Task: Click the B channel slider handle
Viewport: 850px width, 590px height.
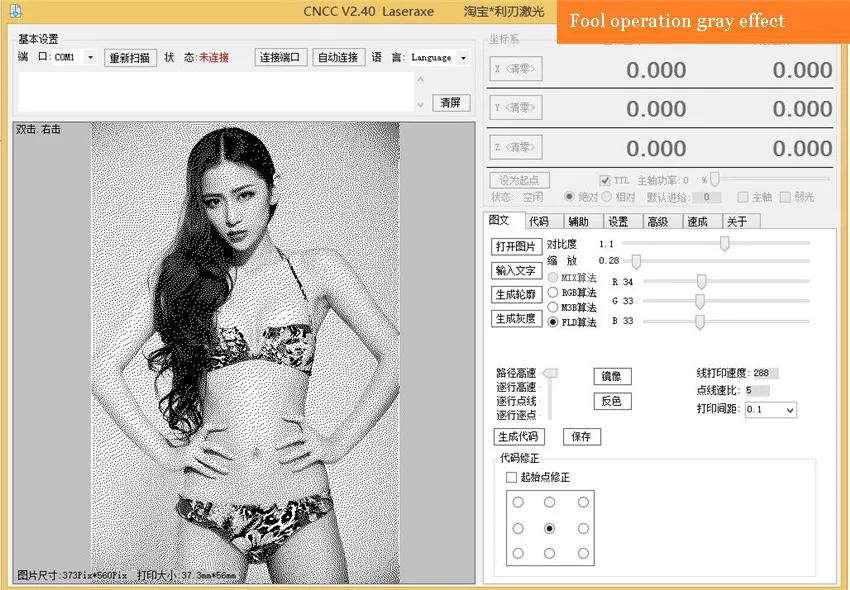Action: pyautogui.click(x=700, y=321)
